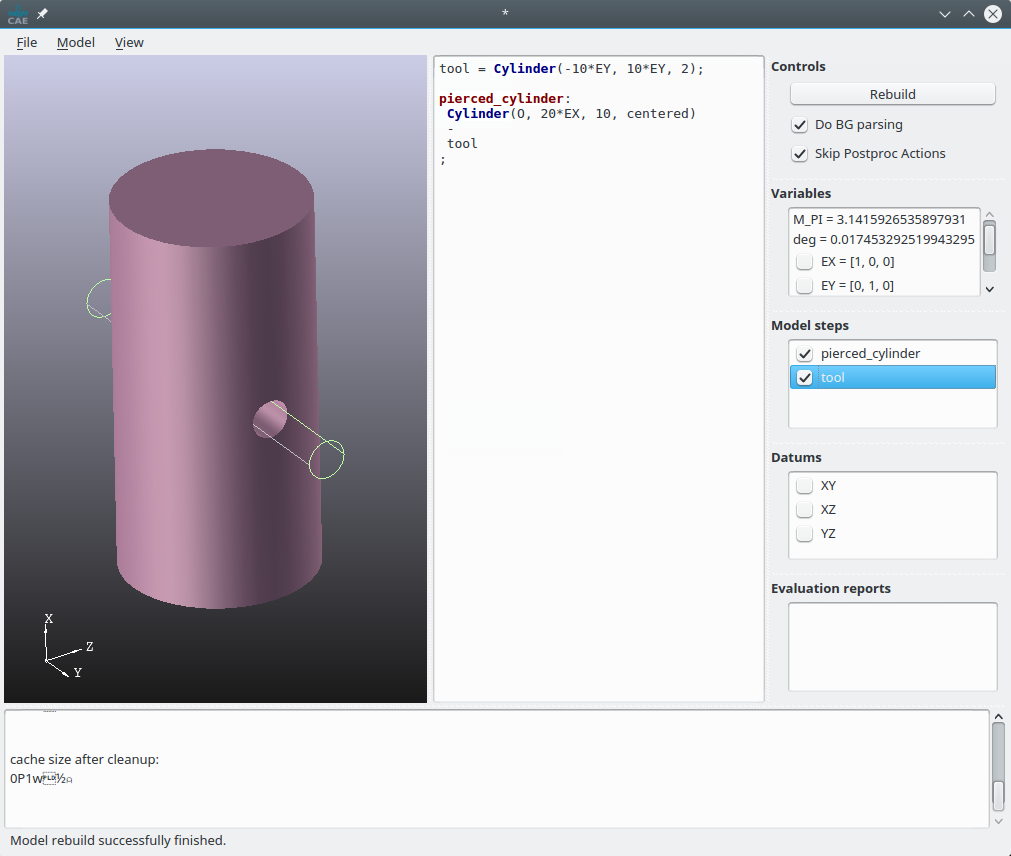
Task: Click the CAE application icon in title bar
Action: tap(17, 14)
